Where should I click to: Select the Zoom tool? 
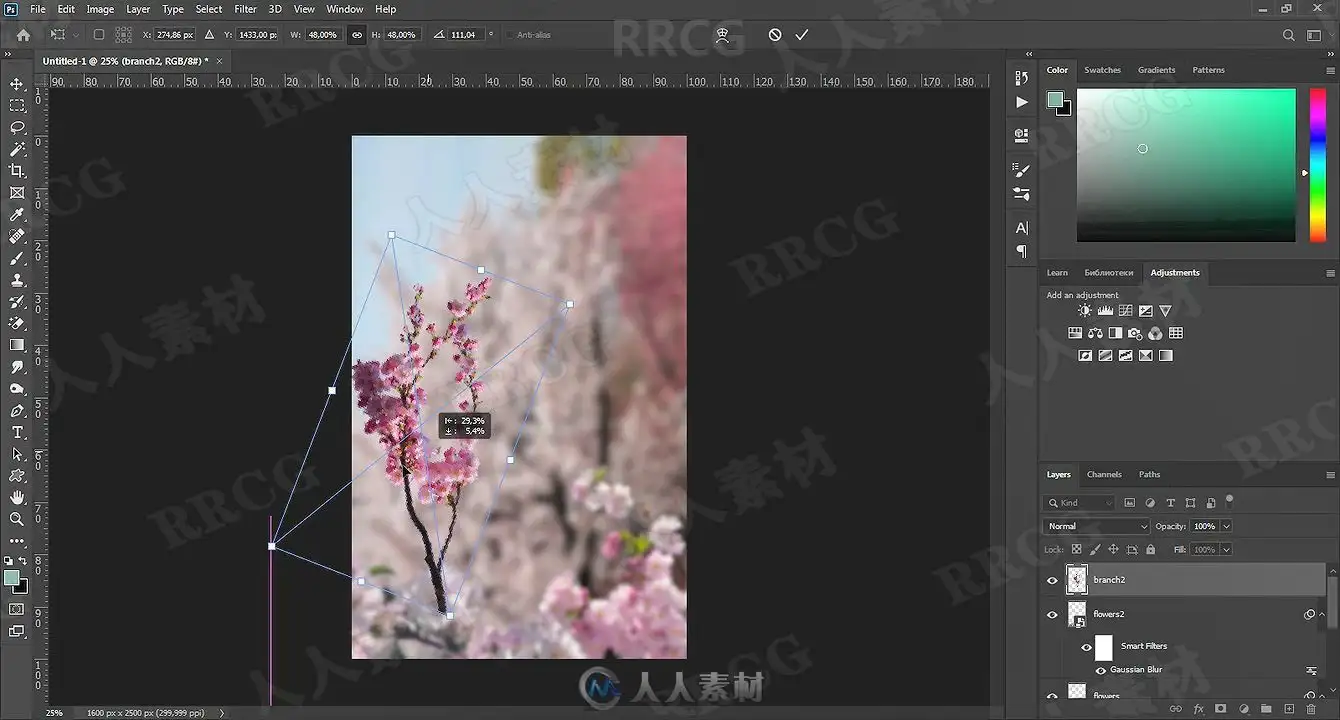tap(17, 519)
